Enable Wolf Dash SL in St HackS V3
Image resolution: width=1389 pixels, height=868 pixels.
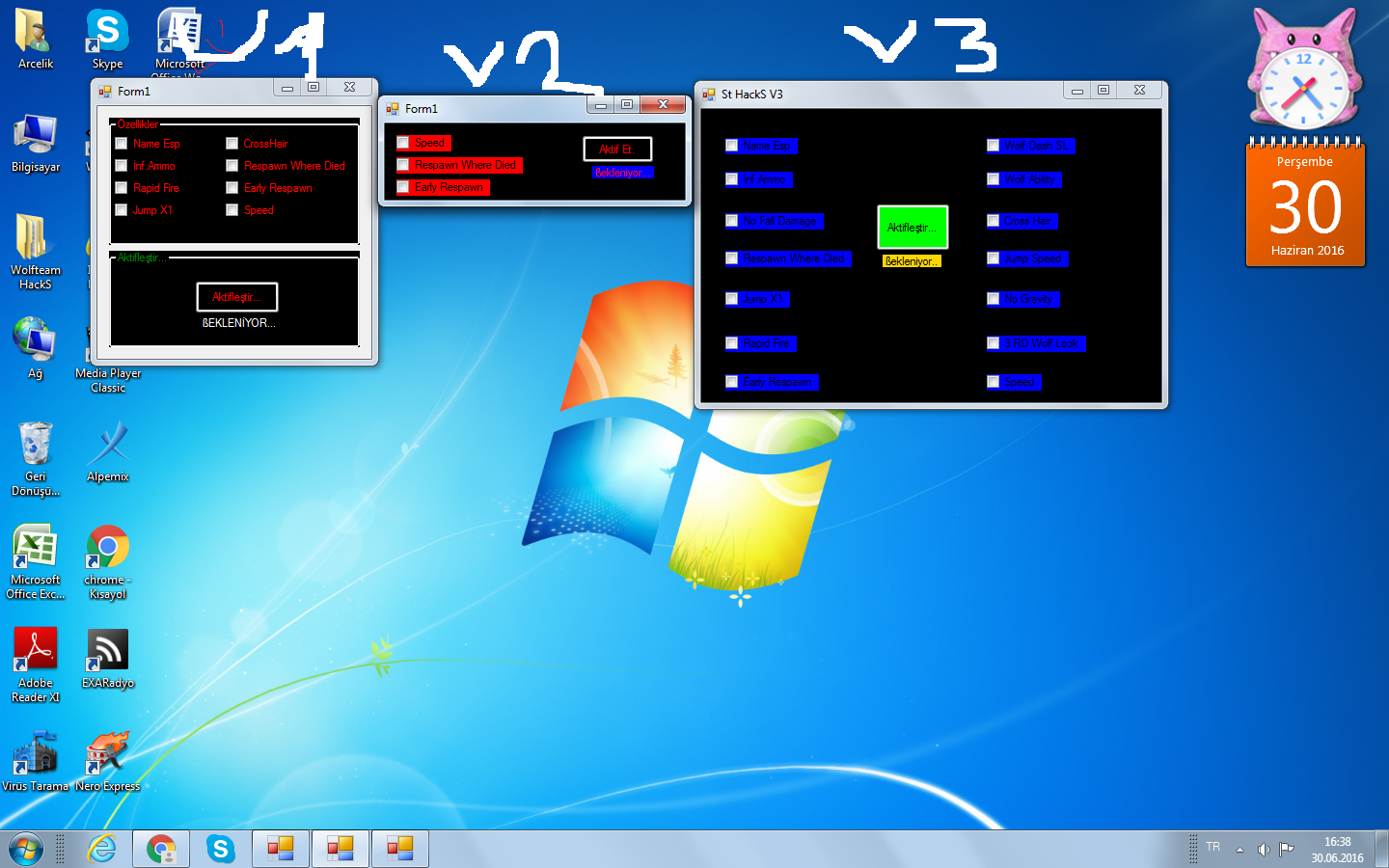(993, 146)
